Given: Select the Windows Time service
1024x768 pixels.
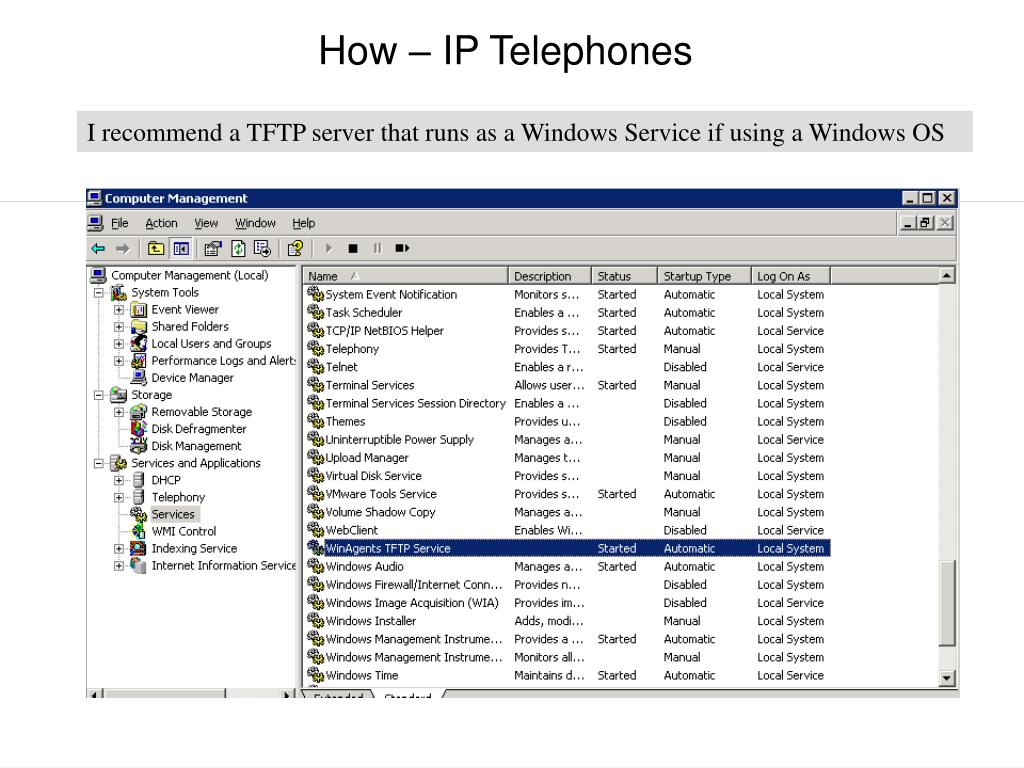Looking at the screenshot, I should tap(362, 675).
